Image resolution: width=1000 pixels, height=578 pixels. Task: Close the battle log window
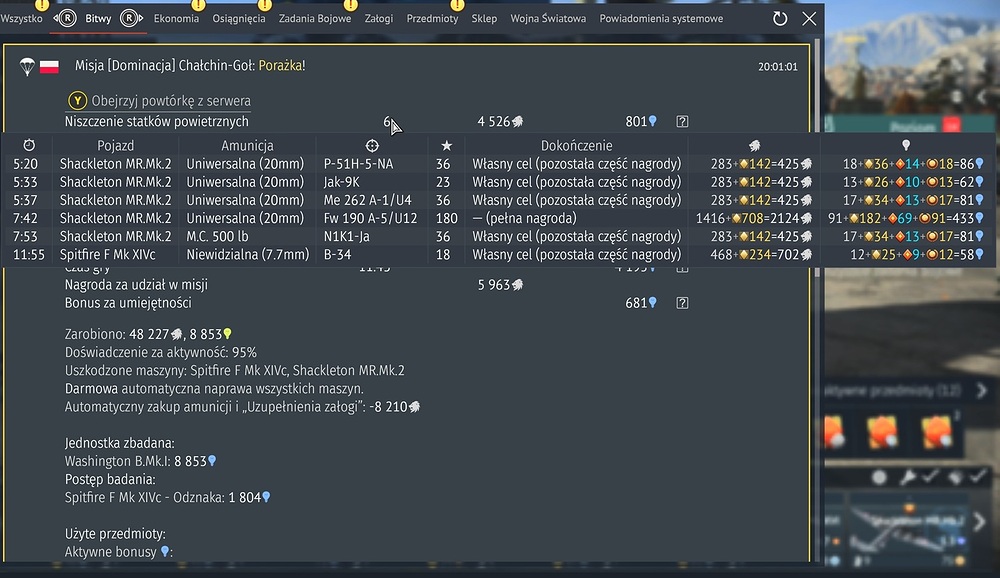[x=809, y=19]
